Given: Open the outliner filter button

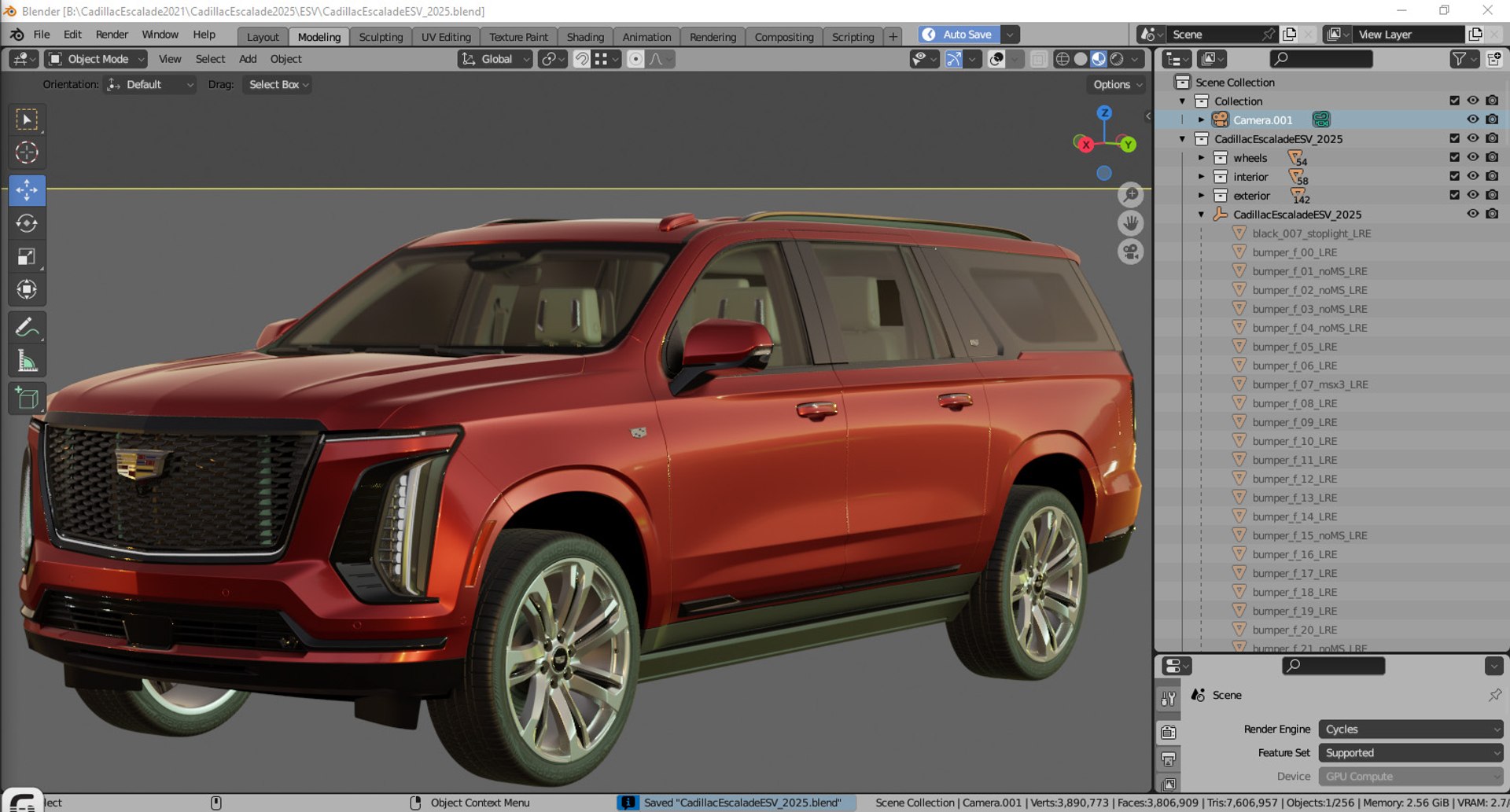Looking at the screenshot, I should (x=1463, y=59).
